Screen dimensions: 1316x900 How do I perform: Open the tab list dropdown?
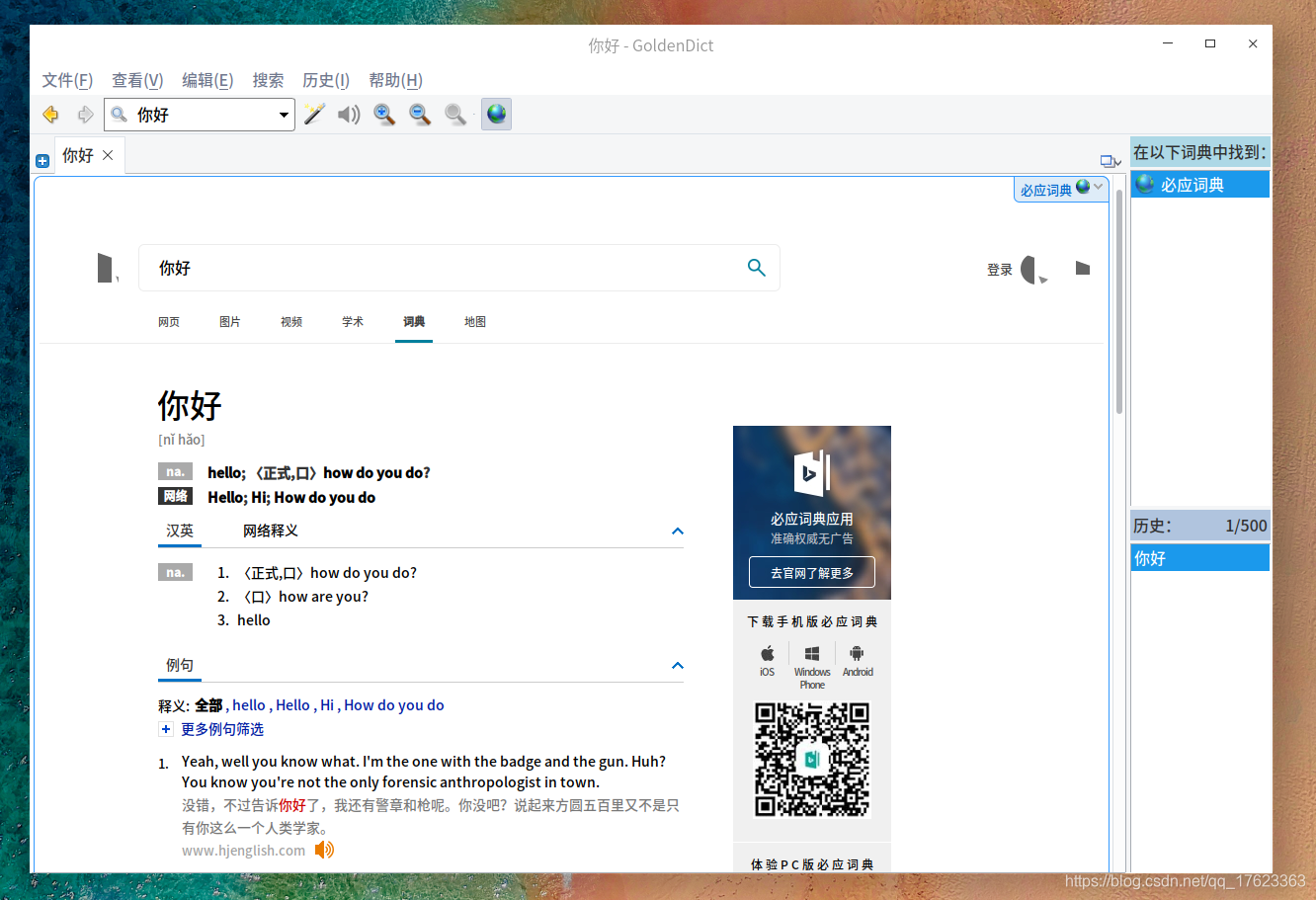tap(1110, 161)
